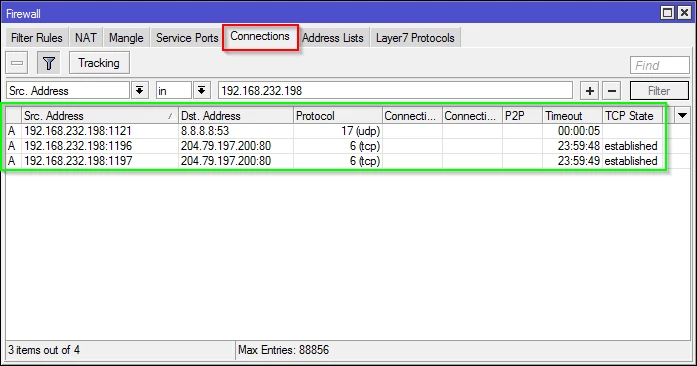Open the Service Ports tab
Image resolution: width=697 pixels, height=366 pixels.
coord(187,38)
